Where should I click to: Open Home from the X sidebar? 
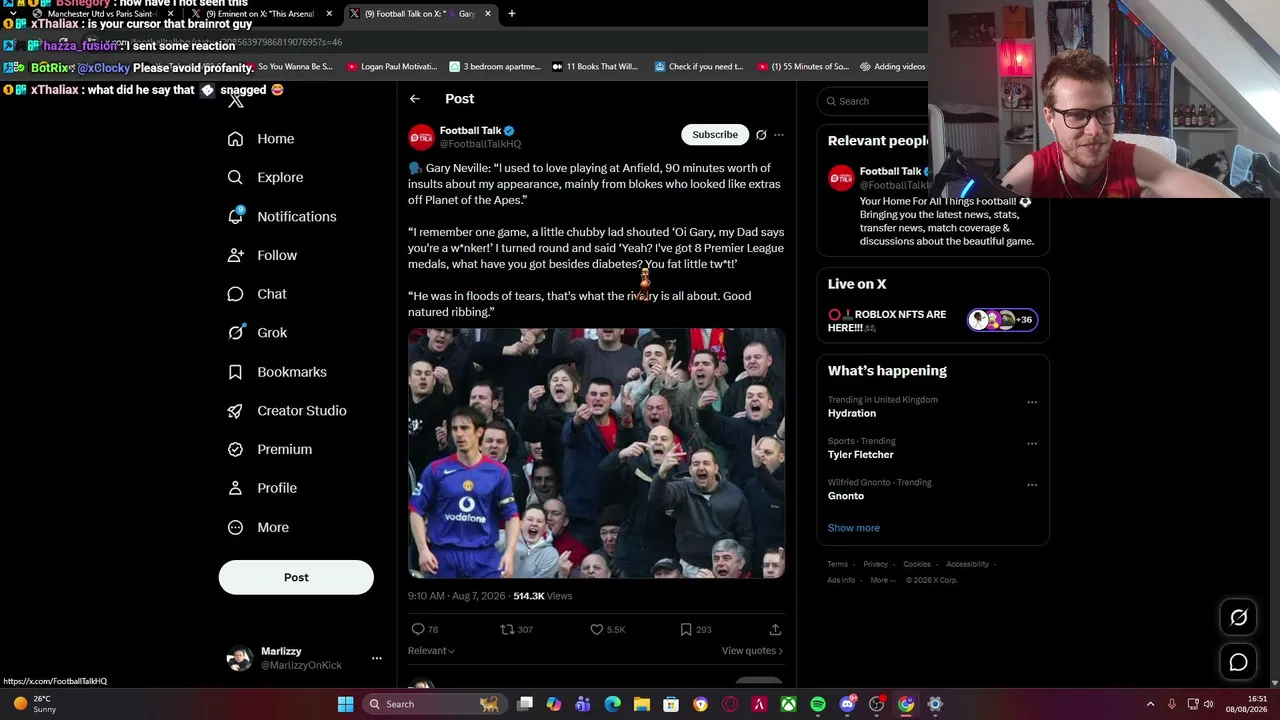click(261, 139)
